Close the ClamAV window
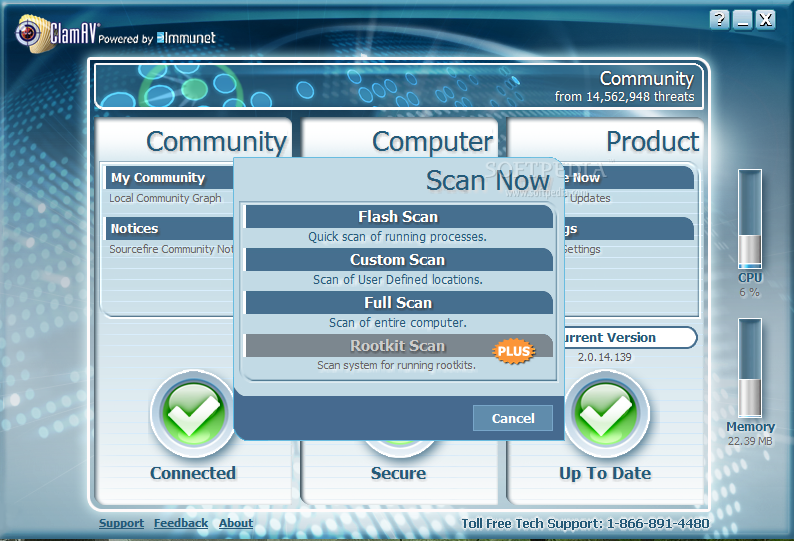Viewport: 794px width, 541px height. tap(765, 20)
